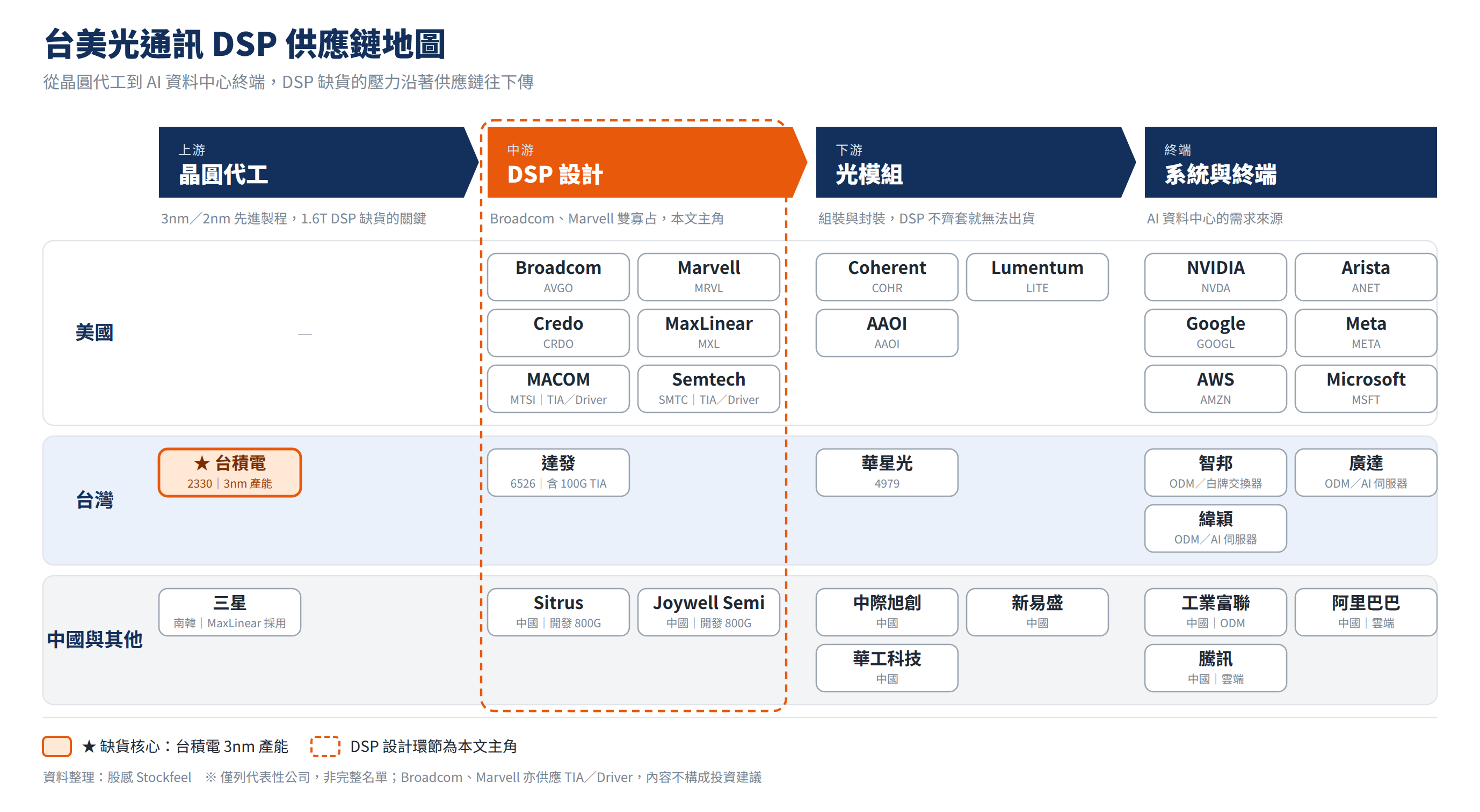This screenshot has height=812, width=1480.
Task: Click the highlighted 台積電 2330 card
Action: 230,473
